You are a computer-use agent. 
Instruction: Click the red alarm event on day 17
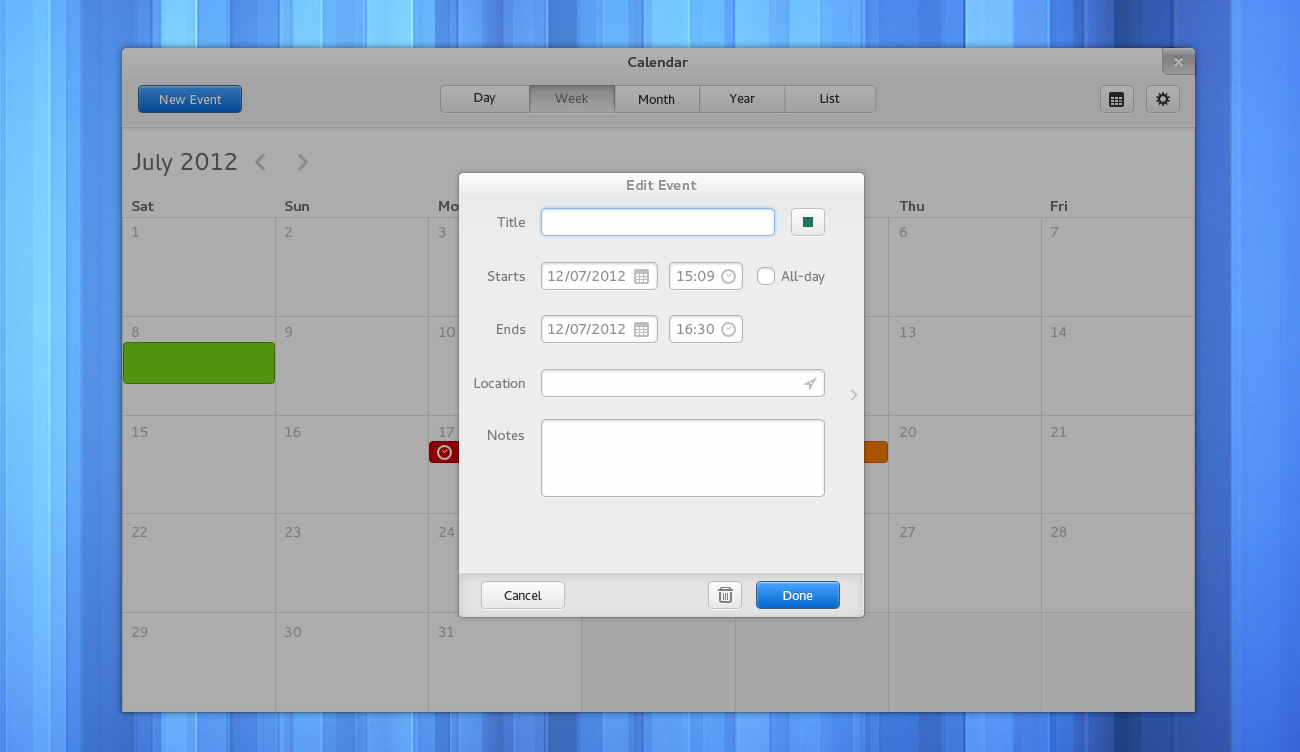pos(444,452)
